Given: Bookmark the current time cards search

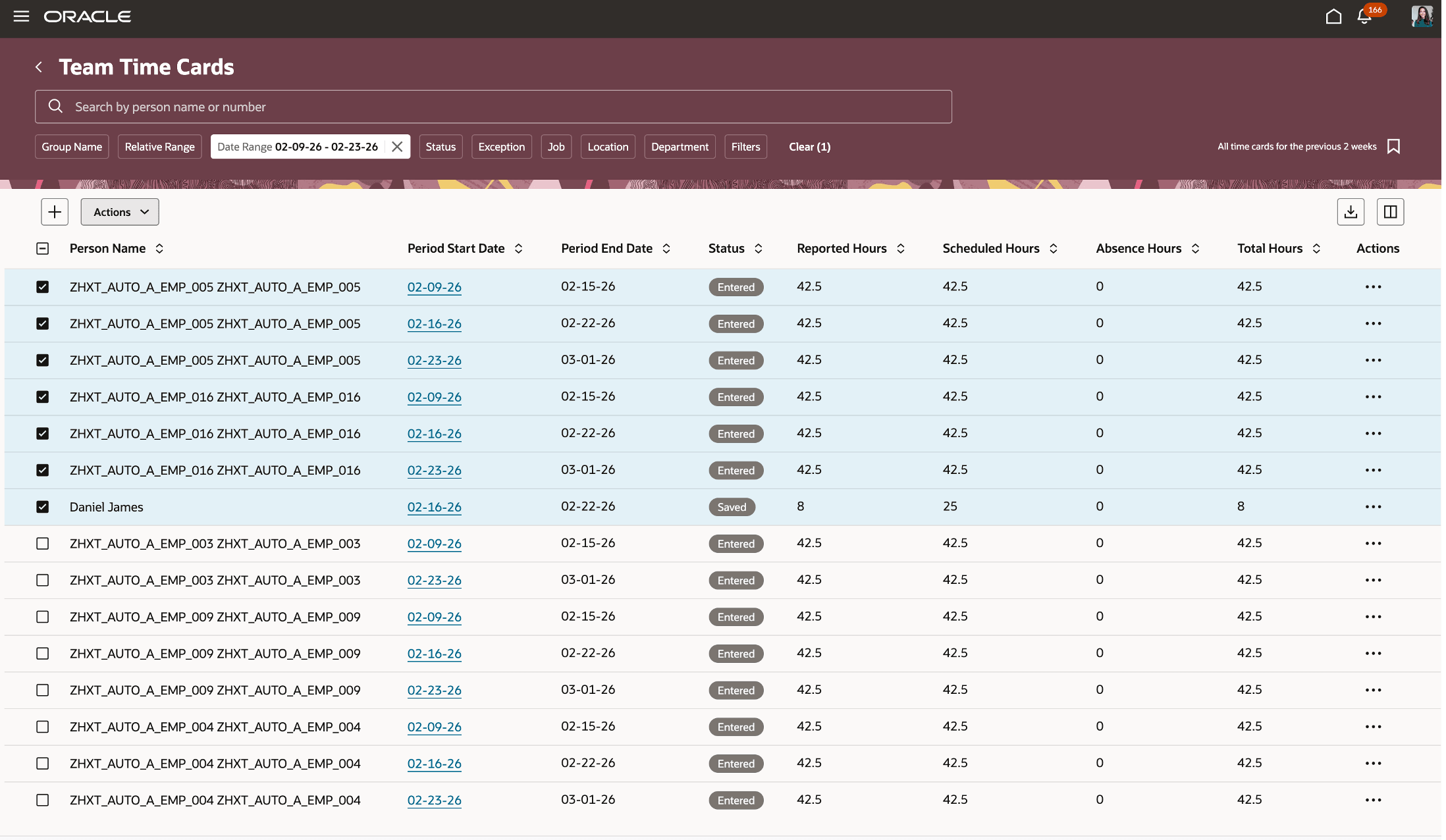Looking at the screenshot, I should tap(1394, 146).
